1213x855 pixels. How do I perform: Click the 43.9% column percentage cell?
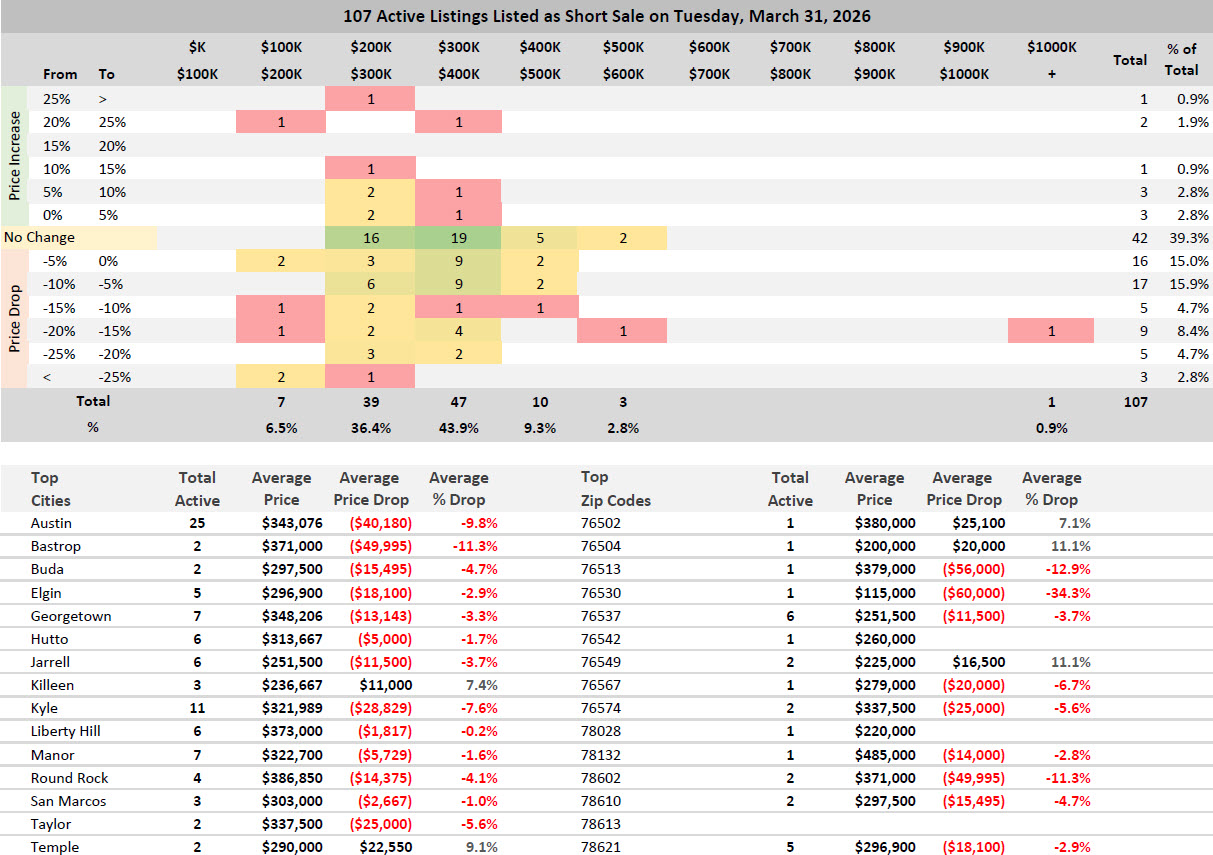[x=457, y=427]
